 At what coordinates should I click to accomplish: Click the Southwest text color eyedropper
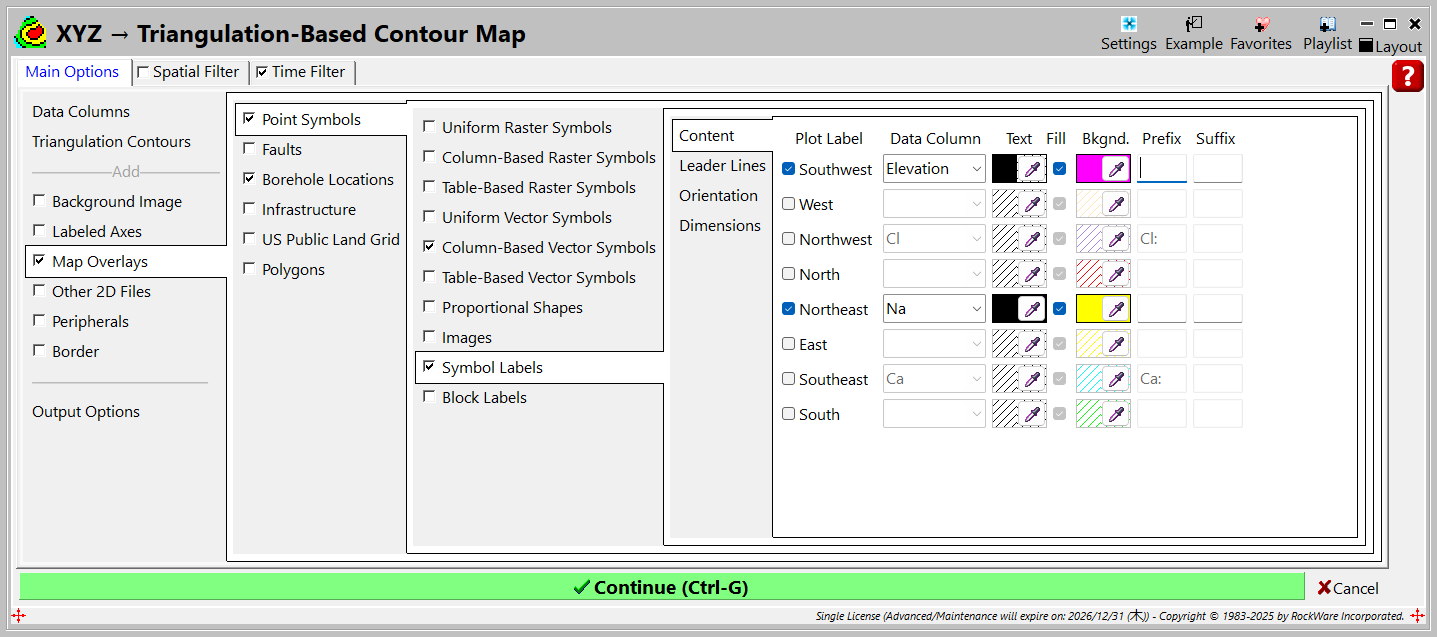tap(1032, 169)
